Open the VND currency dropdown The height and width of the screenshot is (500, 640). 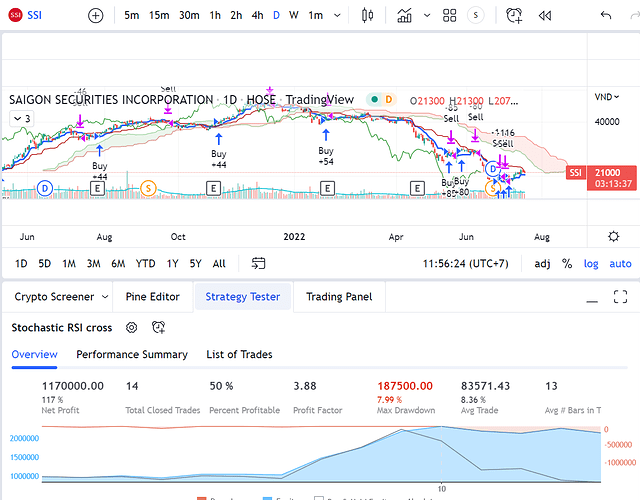[x=605, y=97]
